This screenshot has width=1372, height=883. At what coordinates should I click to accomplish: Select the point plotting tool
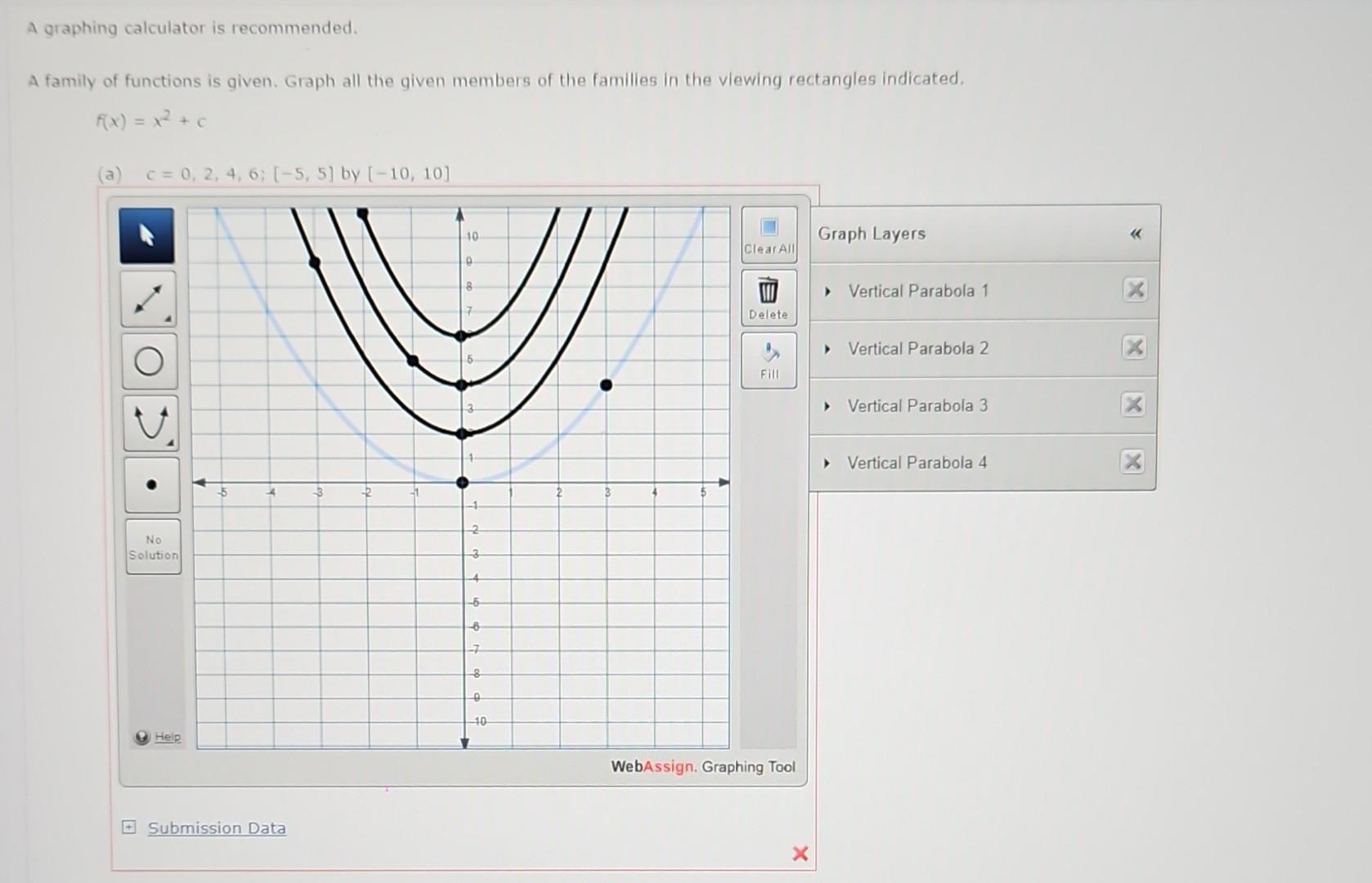(x=149, y=483)
